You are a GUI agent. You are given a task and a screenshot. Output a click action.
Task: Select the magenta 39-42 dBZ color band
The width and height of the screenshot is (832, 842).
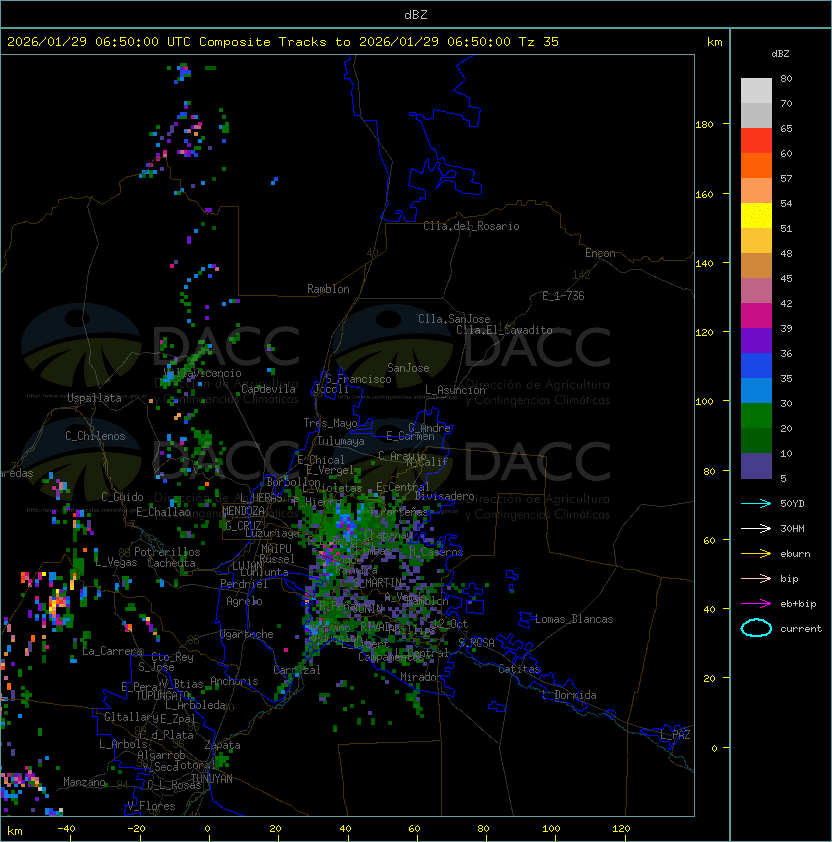pyautogui.click(x=756, y=316)
